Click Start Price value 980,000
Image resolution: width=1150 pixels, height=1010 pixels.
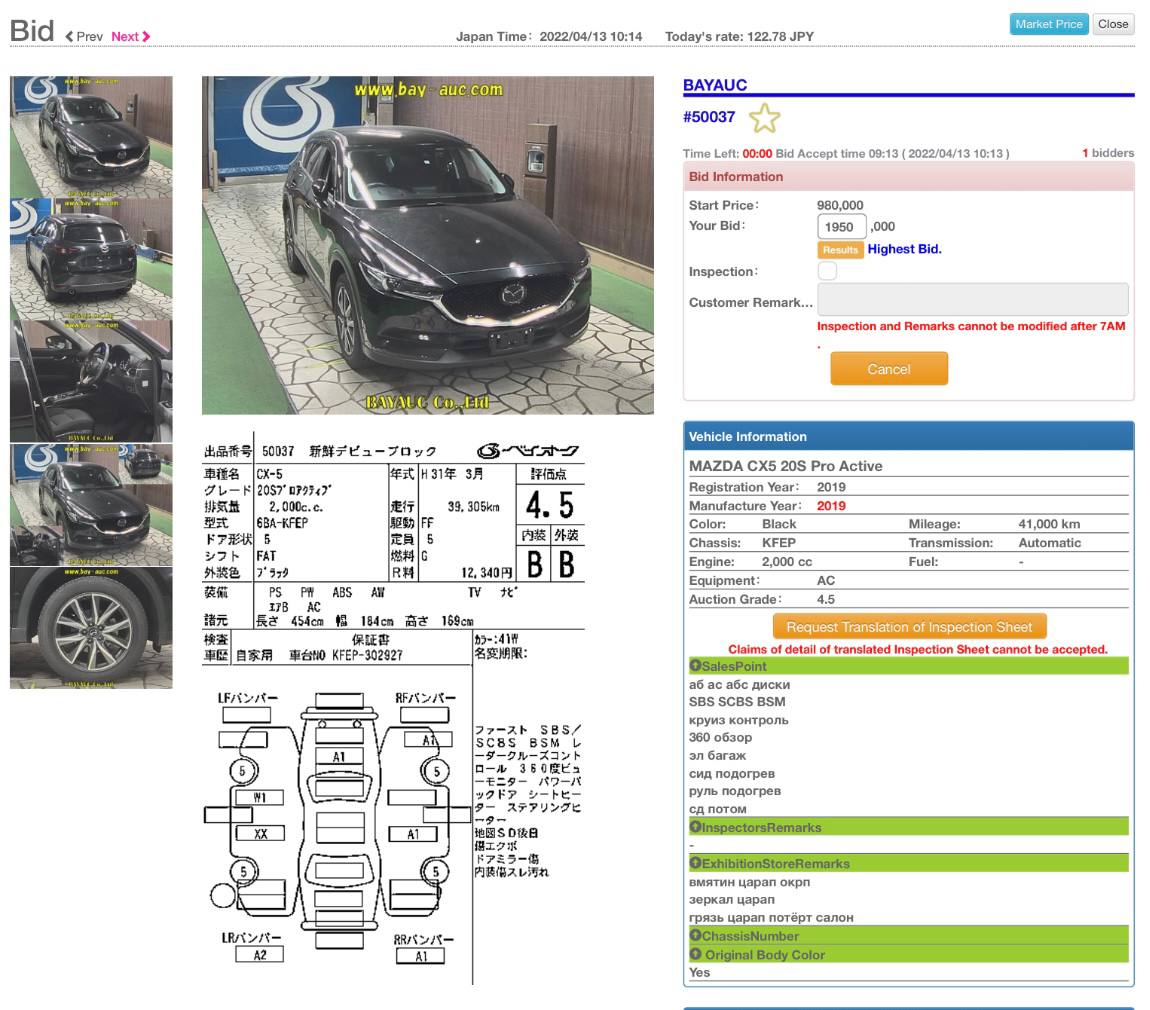(840, 205)
